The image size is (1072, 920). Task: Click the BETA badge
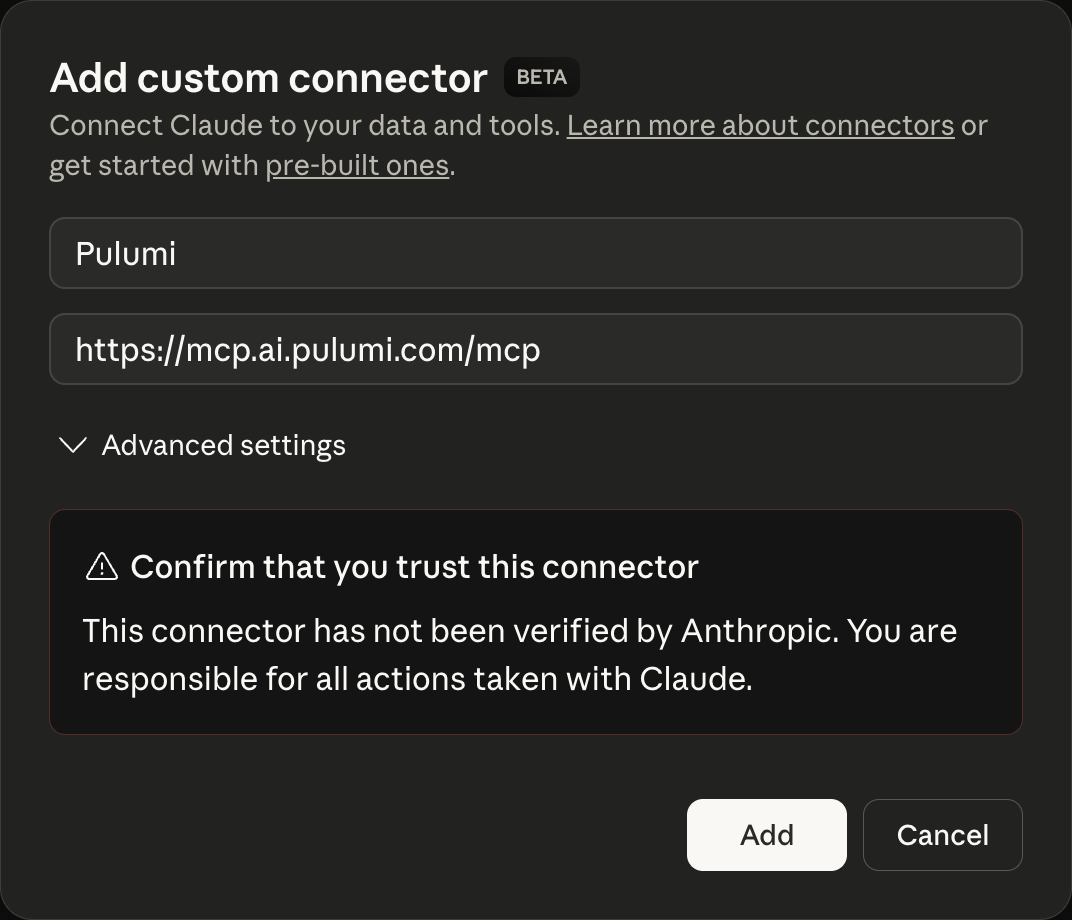pos(541,77)
